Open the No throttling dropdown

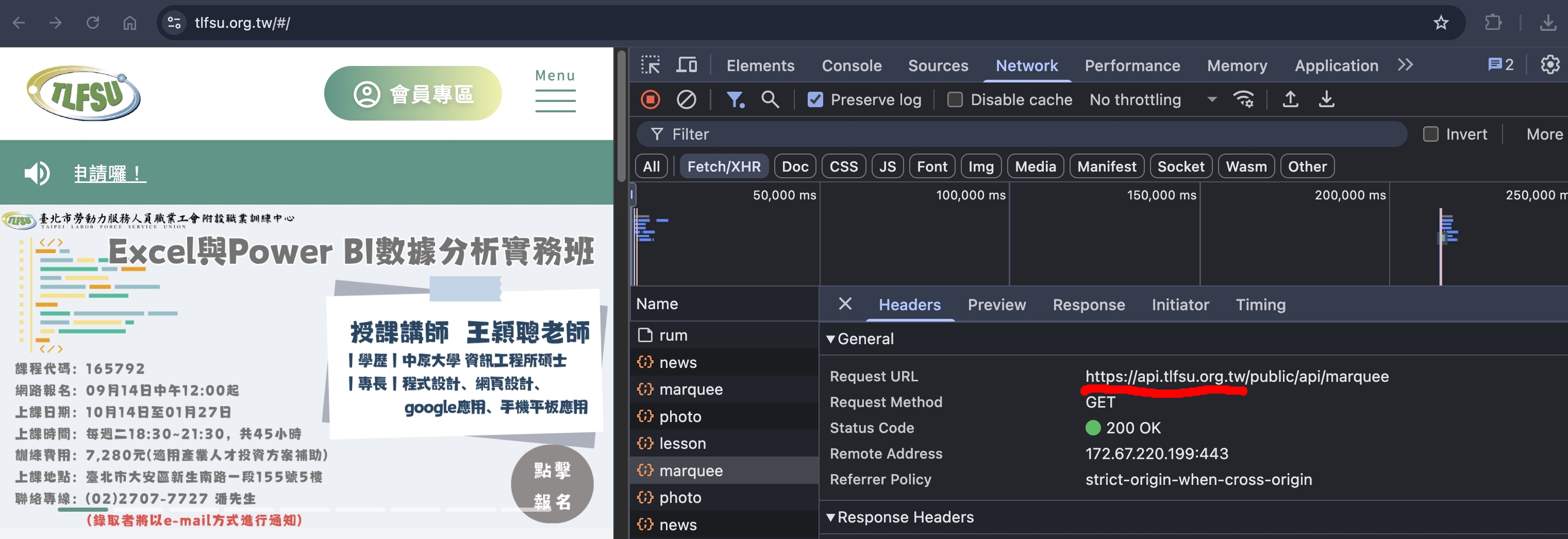pyautogui.click(x=1153, y=99)
